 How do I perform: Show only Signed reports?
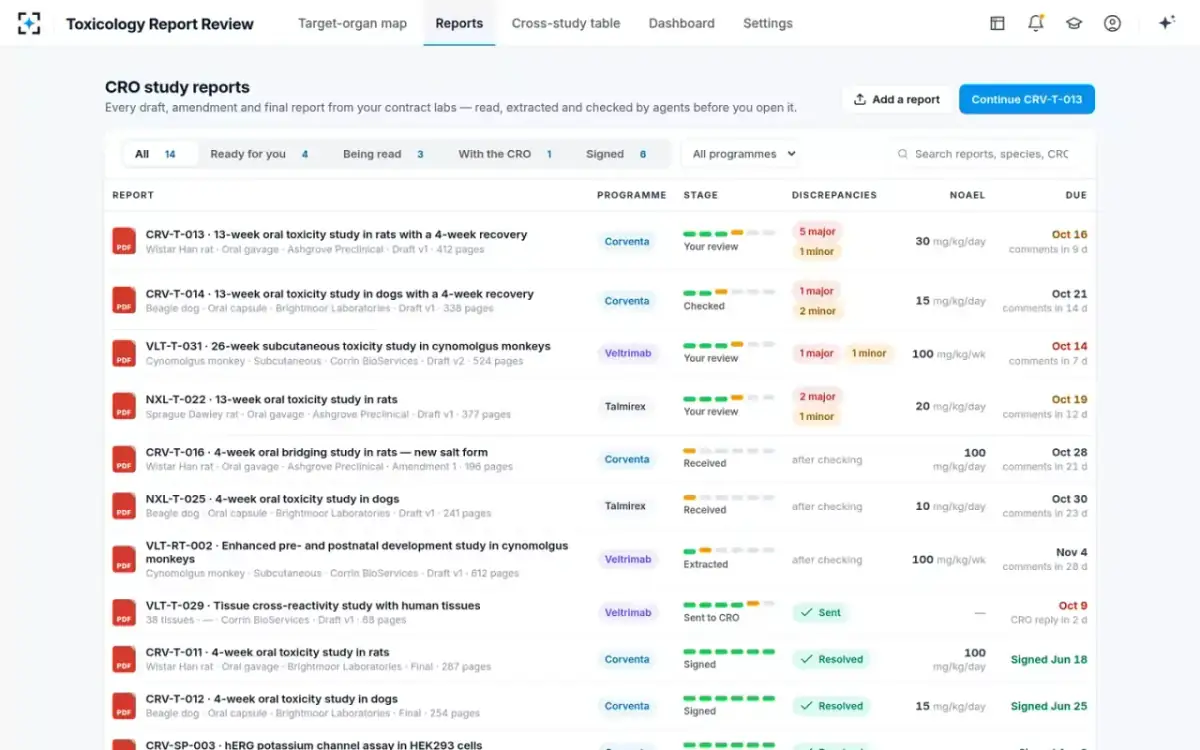click(x=616, y=154)
